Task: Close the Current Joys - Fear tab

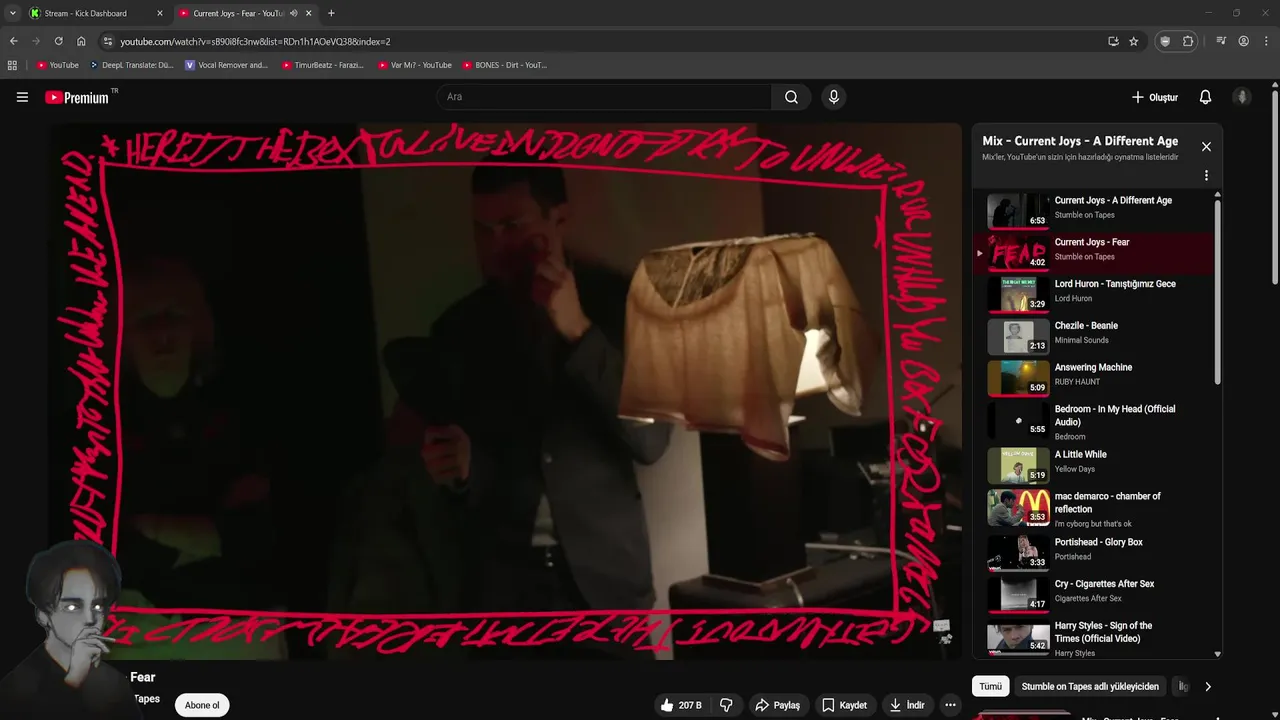Action: click(309, 13)
